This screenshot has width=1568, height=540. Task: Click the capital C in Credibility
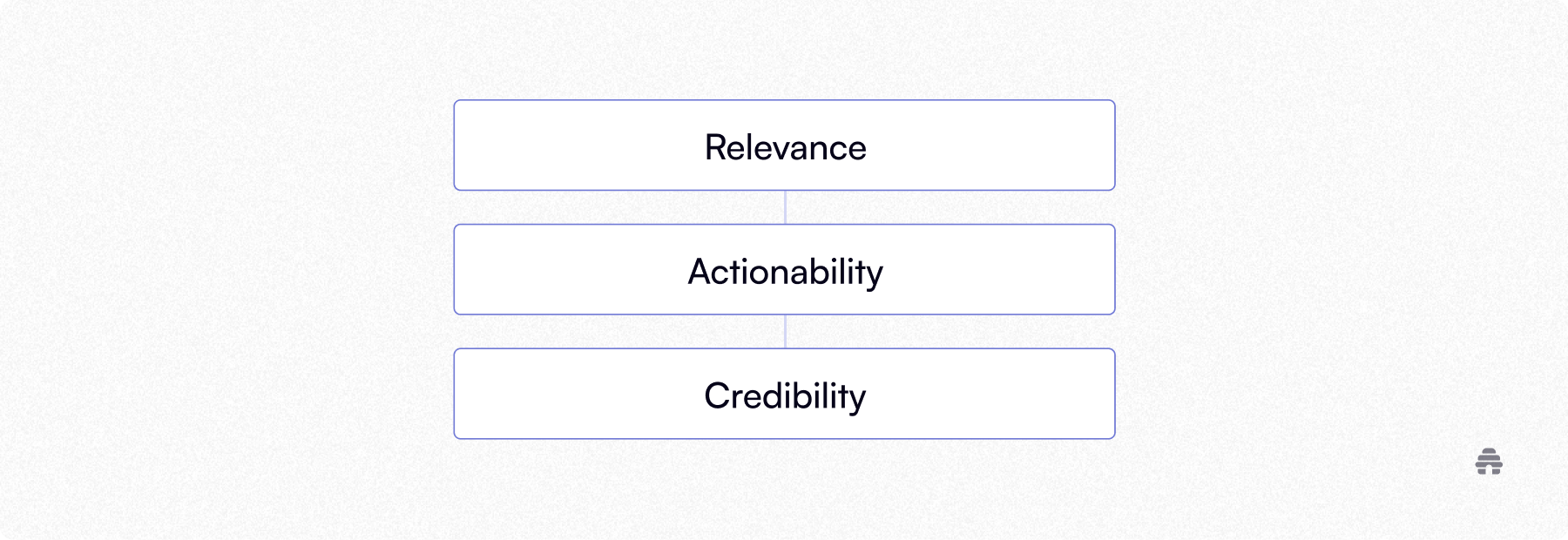(x=716, y=396)
